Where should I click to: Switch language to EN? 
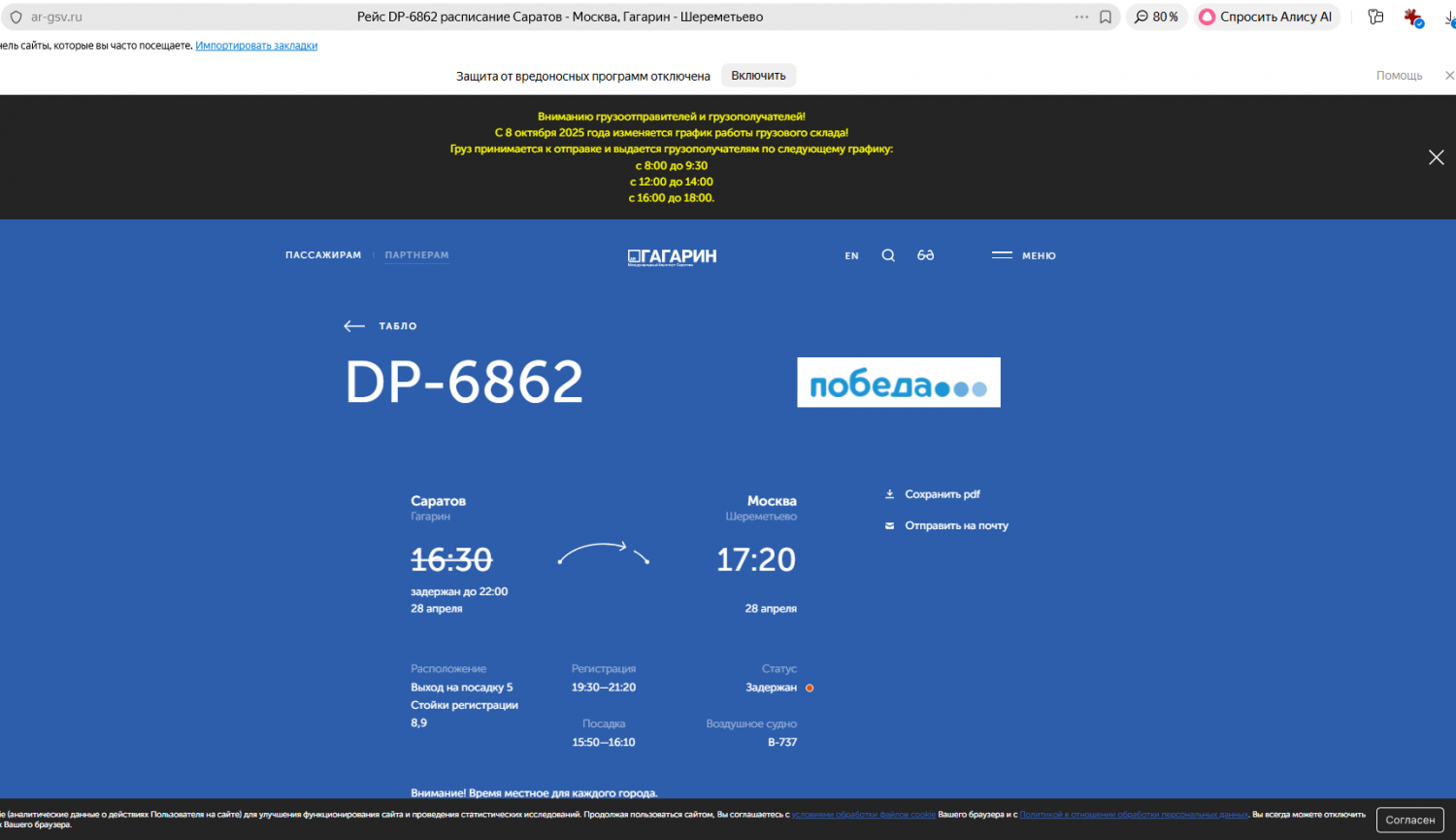click(851, 256)
